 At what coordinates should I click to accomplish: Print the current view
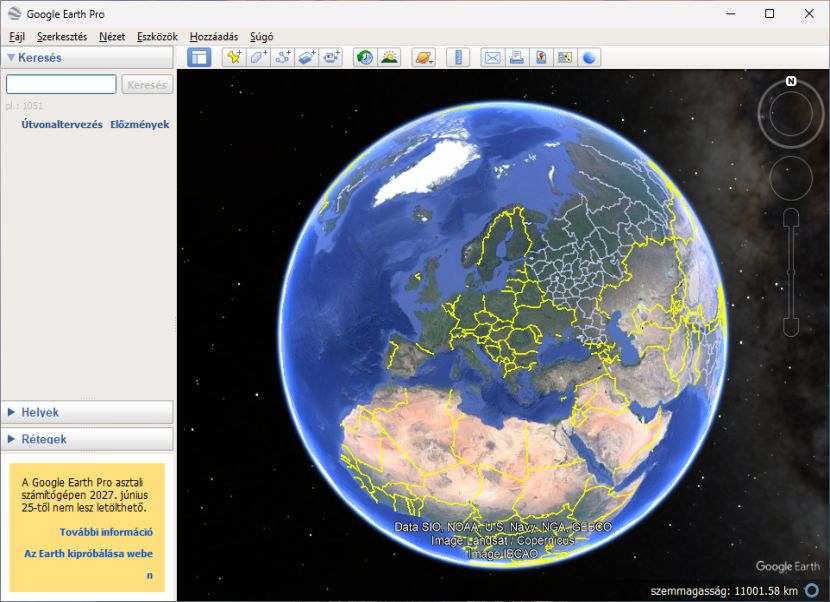coord(517,57)
